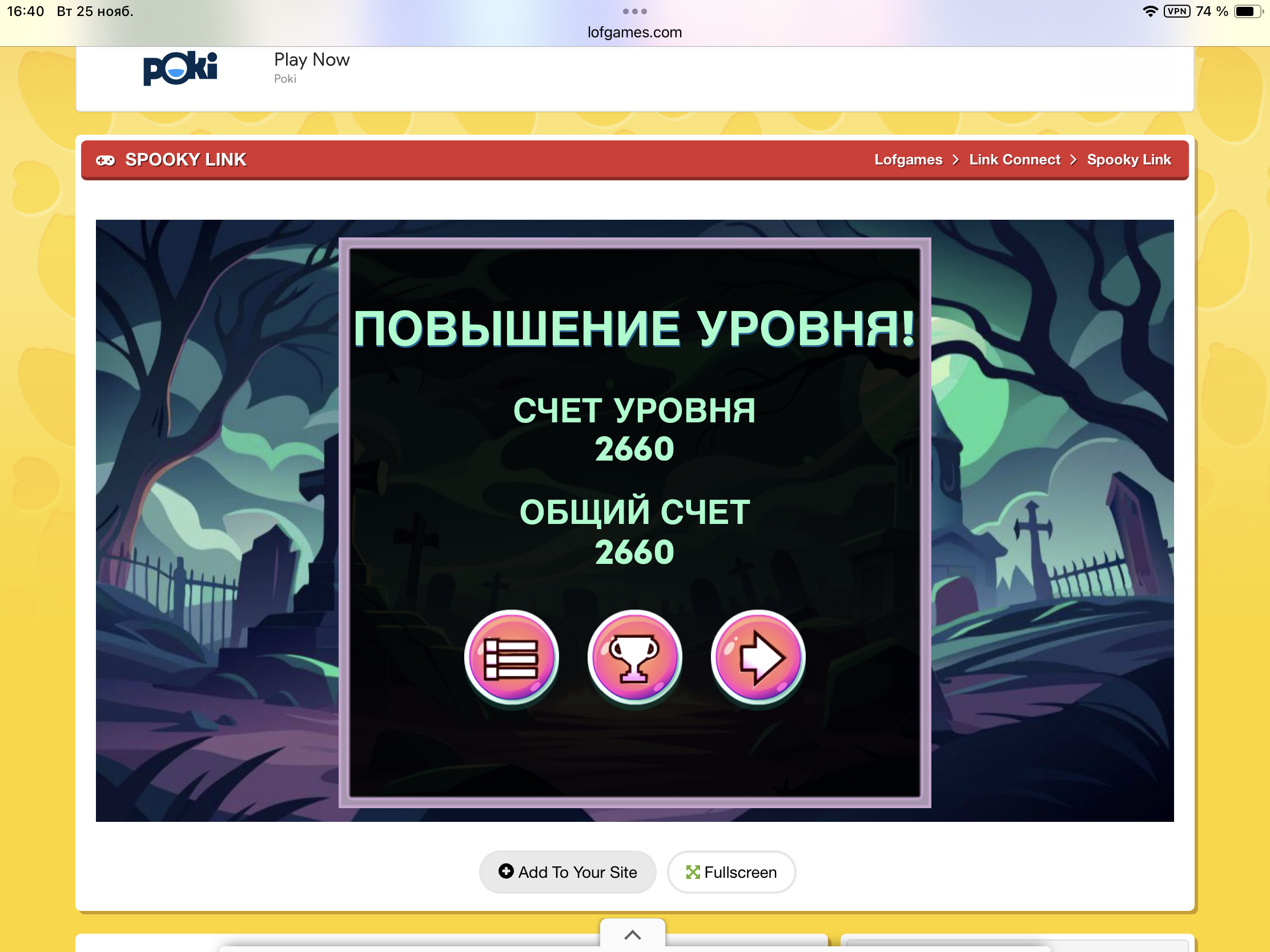The height and width of the screenshot is (952, 1270).
Task: Open the Link Connect breadcrumb
Action: [x=1015, y=160]
